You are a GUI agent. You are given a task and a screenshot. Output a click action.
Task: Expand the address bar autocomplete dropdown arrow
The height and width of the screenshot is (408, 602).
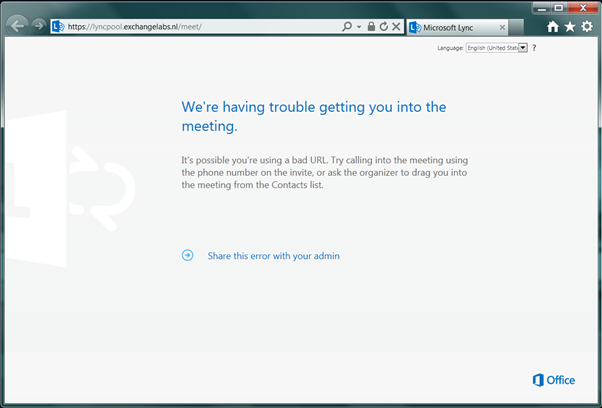coord(359,26)
